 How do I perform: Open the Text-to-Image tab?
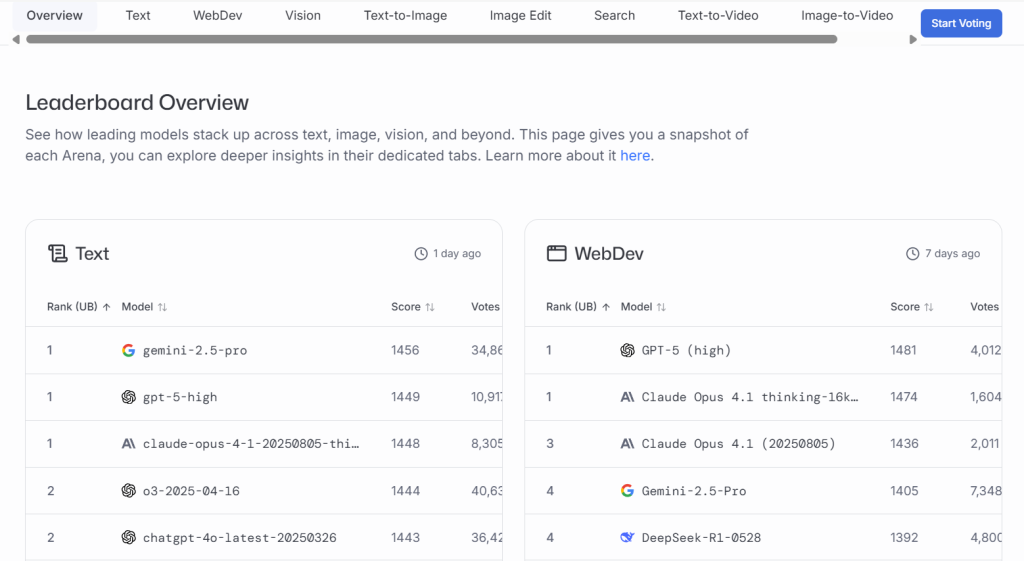[405, 16]
